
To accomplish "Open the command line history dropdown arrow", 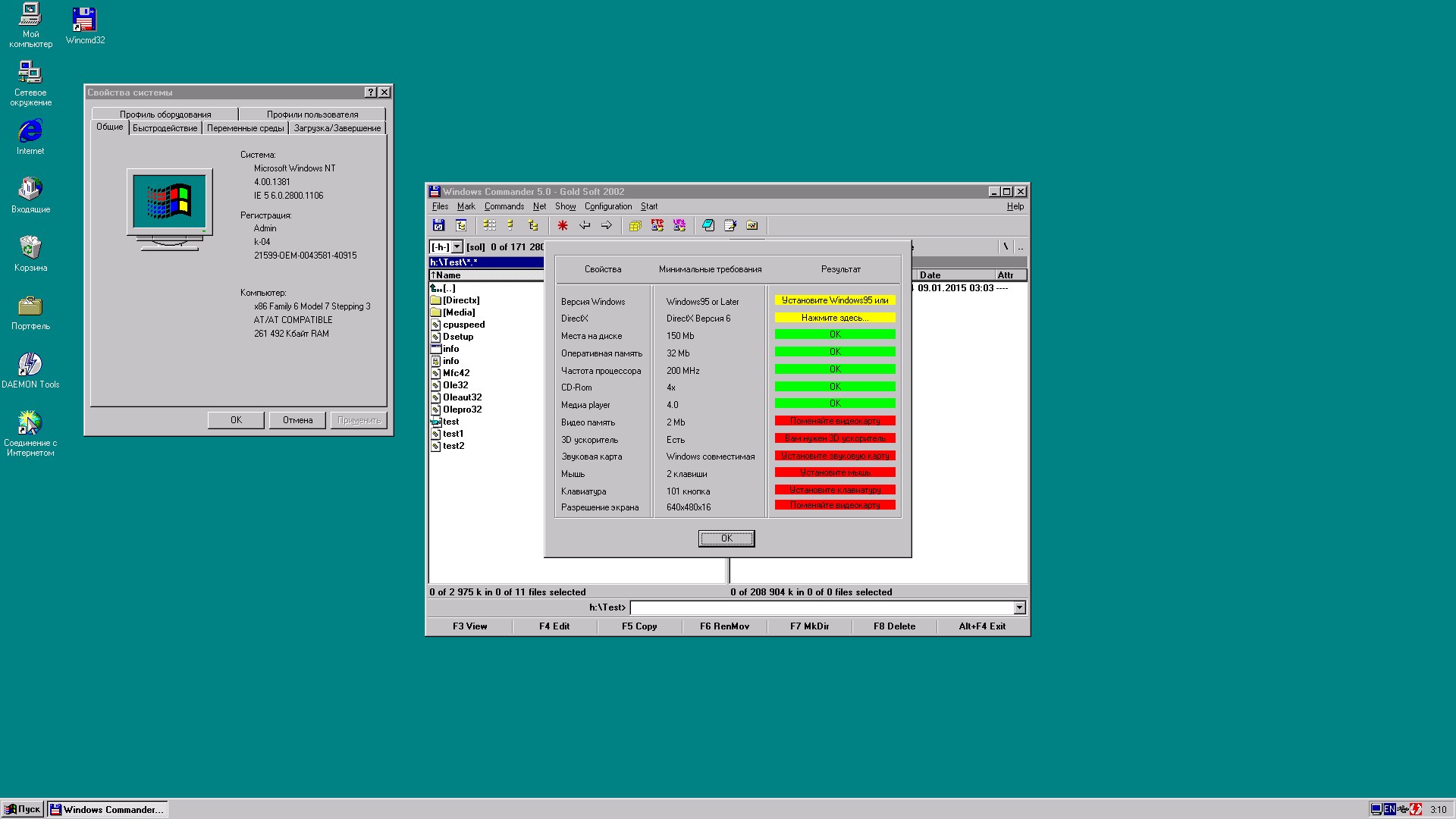I will coord(1019,607).
